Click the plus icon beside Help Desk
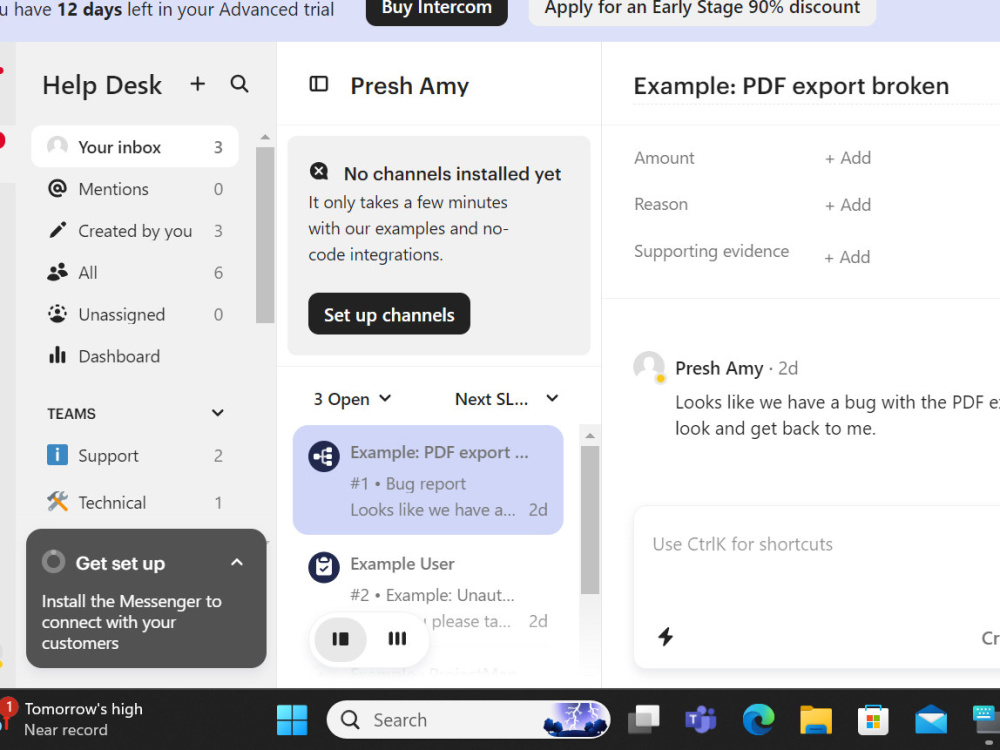The width and height of the screenshot is (1000, 750). 198,84
